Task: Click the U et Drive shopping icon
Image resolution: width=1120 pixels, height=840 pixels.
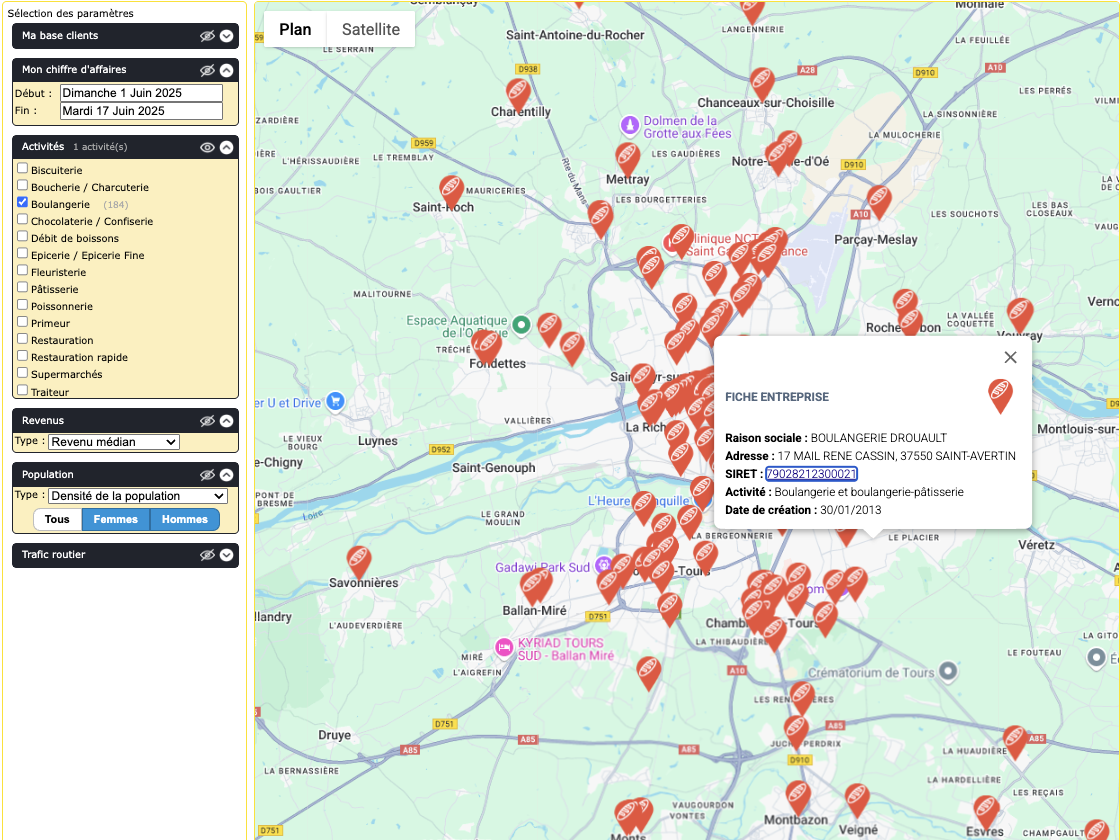Action: (x=336, y=401)
